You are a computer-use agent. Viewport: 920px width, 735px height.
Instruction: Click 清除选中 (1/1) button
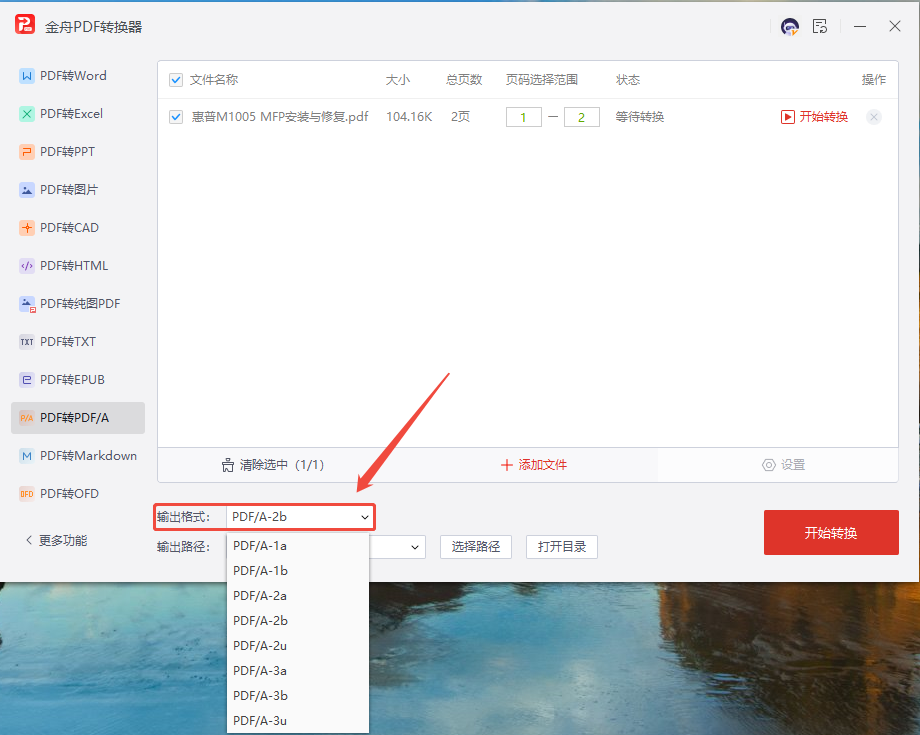click(273, 465)
